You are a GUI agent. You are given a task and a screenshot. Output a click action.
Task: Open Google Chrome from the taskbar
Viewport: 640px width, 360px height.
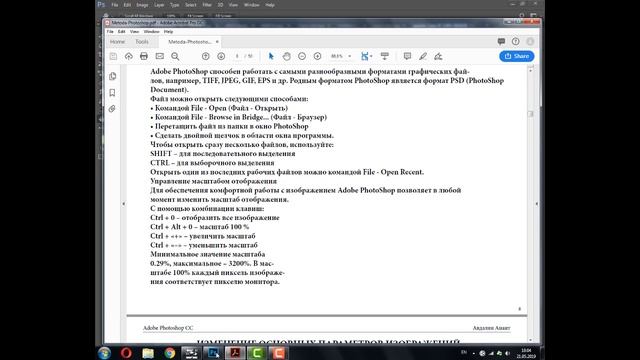[x=169, y=353]
